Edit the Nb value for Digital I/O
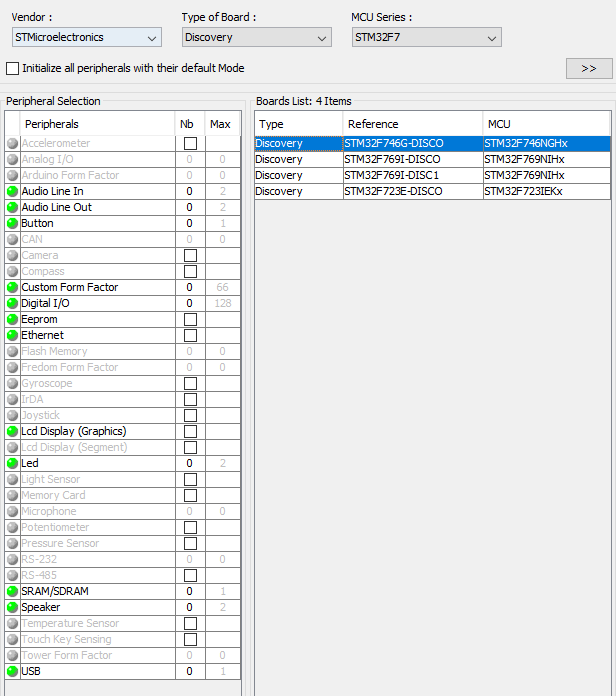Image resolution: width=616 pixels, height=696 pixels. (x=190, y=303)
